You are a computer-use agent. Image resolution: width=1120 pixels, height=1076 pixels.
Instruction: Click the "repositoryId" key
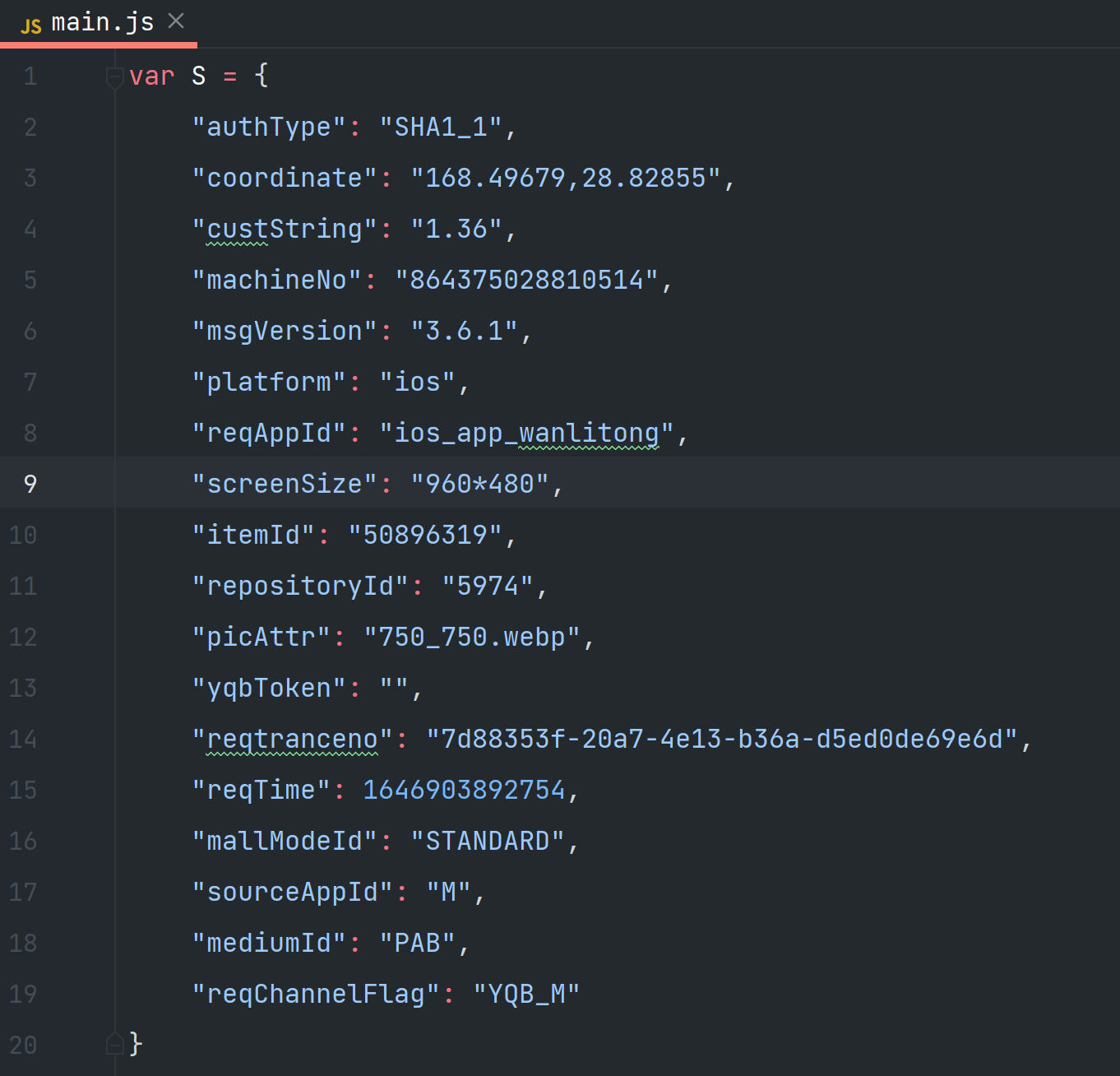[300, 587]
